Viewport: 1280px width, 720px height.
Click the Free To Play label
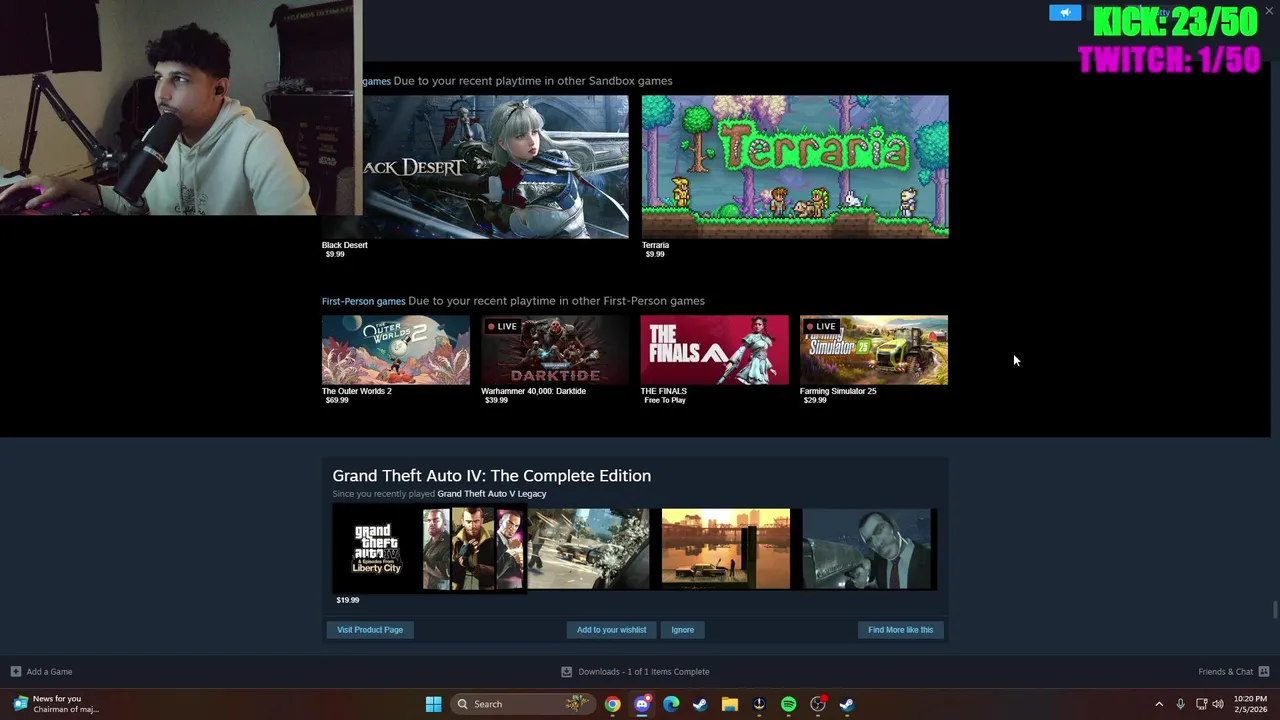(x=665, y=400)
